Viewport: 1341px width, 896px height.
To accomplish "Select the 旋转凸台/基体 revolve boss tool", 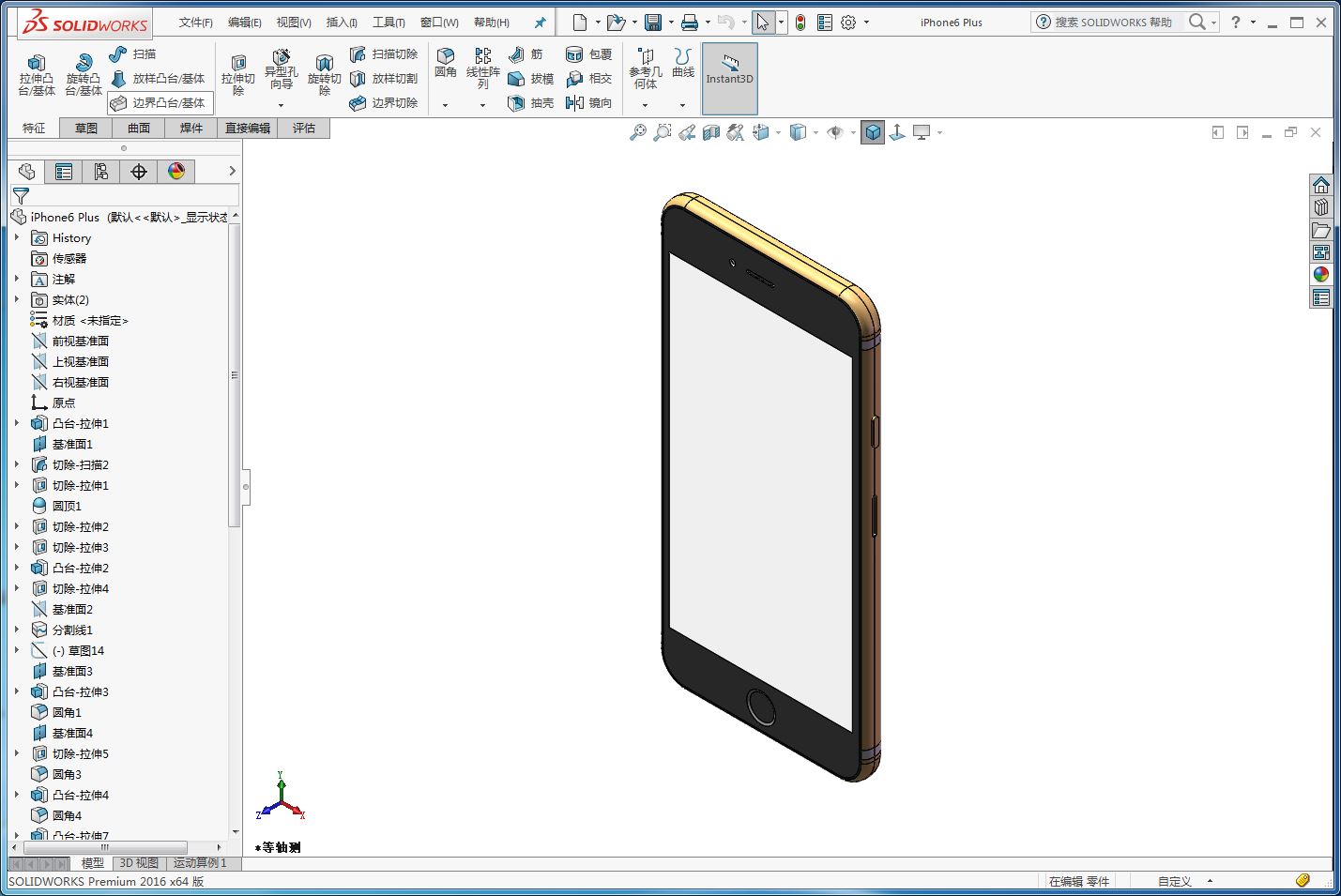I will pos(84,74).
